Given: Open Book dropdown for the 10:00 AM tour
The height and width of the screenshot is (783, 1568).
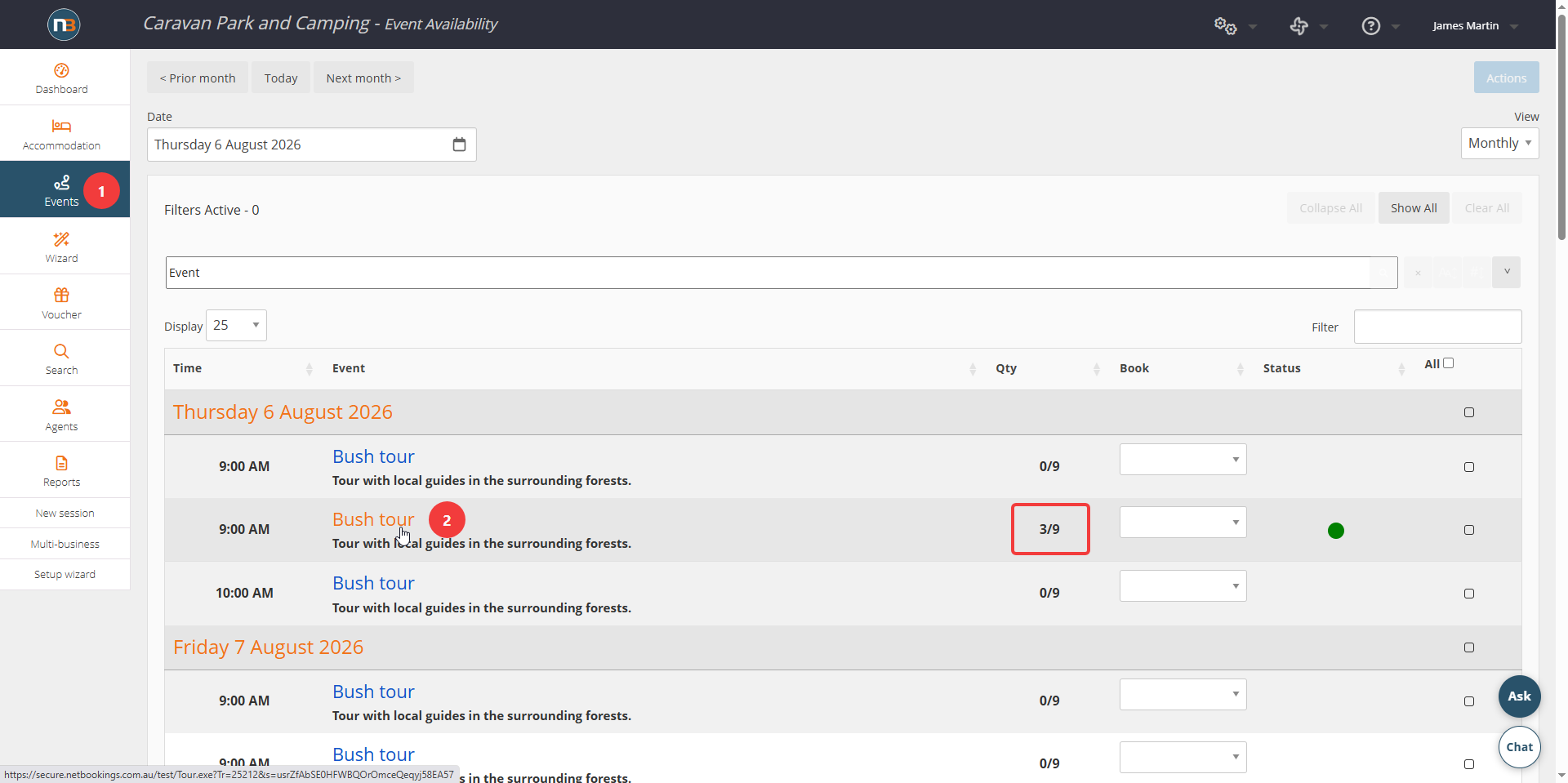Looking at the screenshot, I should coord(1183,585).
